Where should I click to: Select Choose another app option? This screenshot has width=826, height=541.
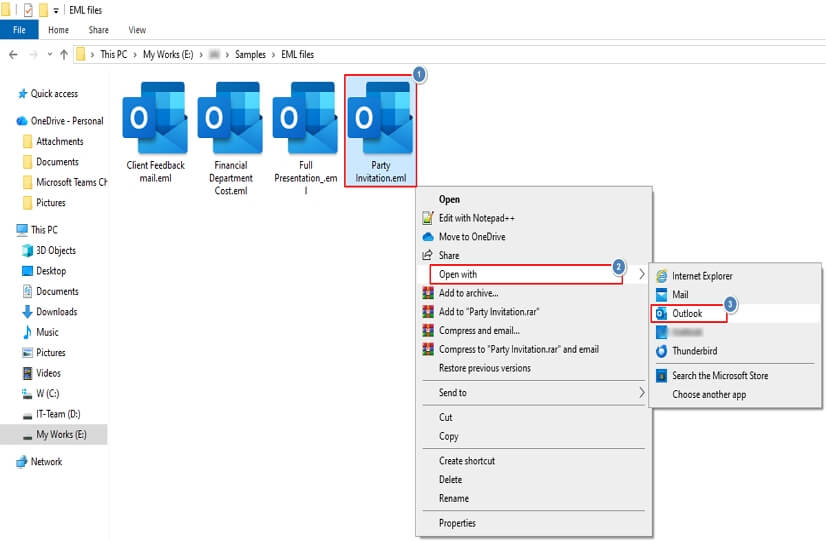709,395
